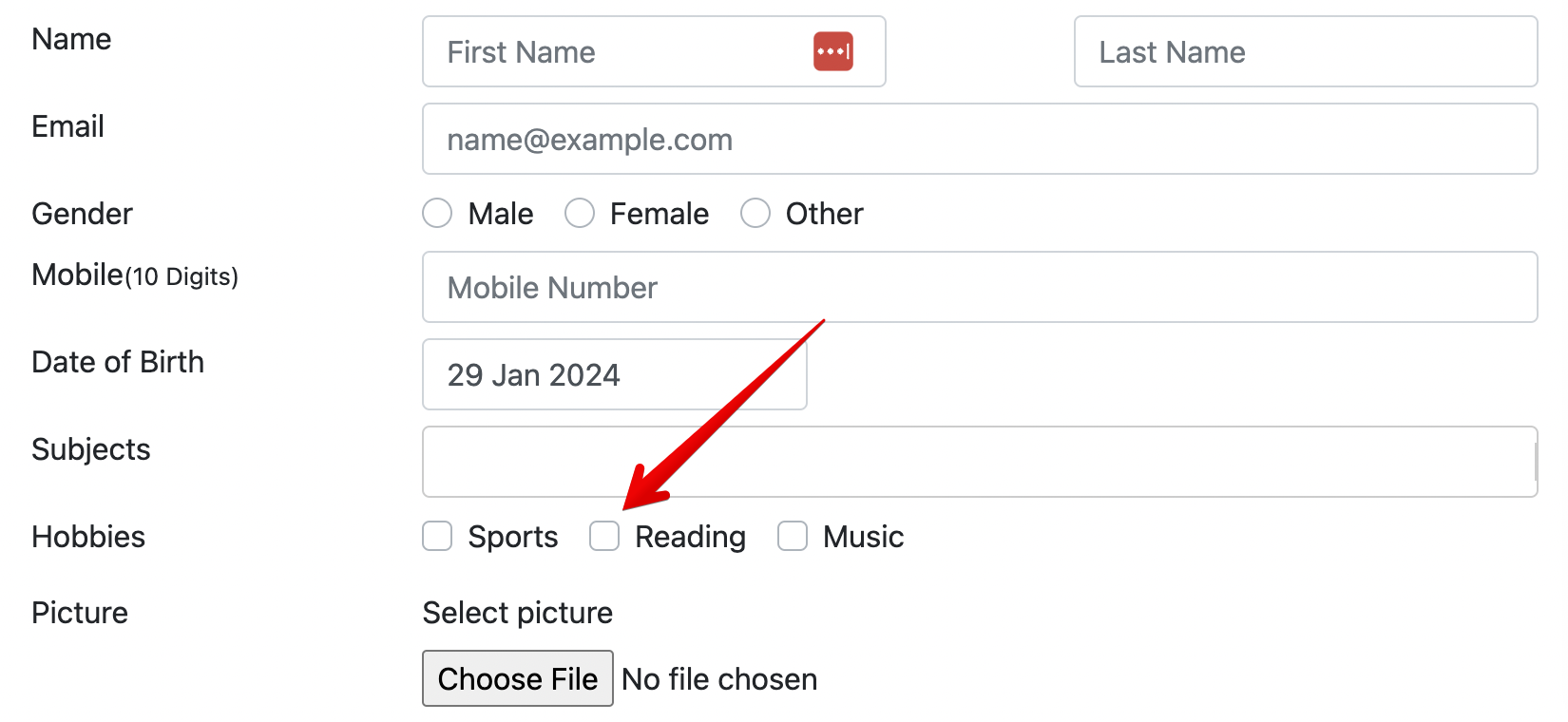This screenshot has width=1568, height=722.
Task: Click the Hobbies row label
Action: [88, 537]
